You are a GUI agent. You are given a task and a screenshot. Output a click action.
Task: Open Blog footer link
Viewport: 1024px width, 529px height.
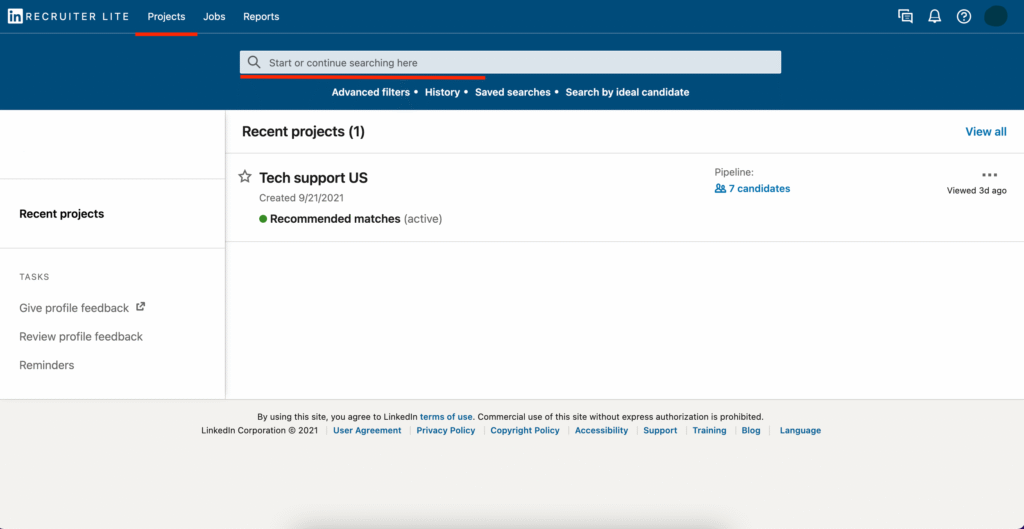751,430
